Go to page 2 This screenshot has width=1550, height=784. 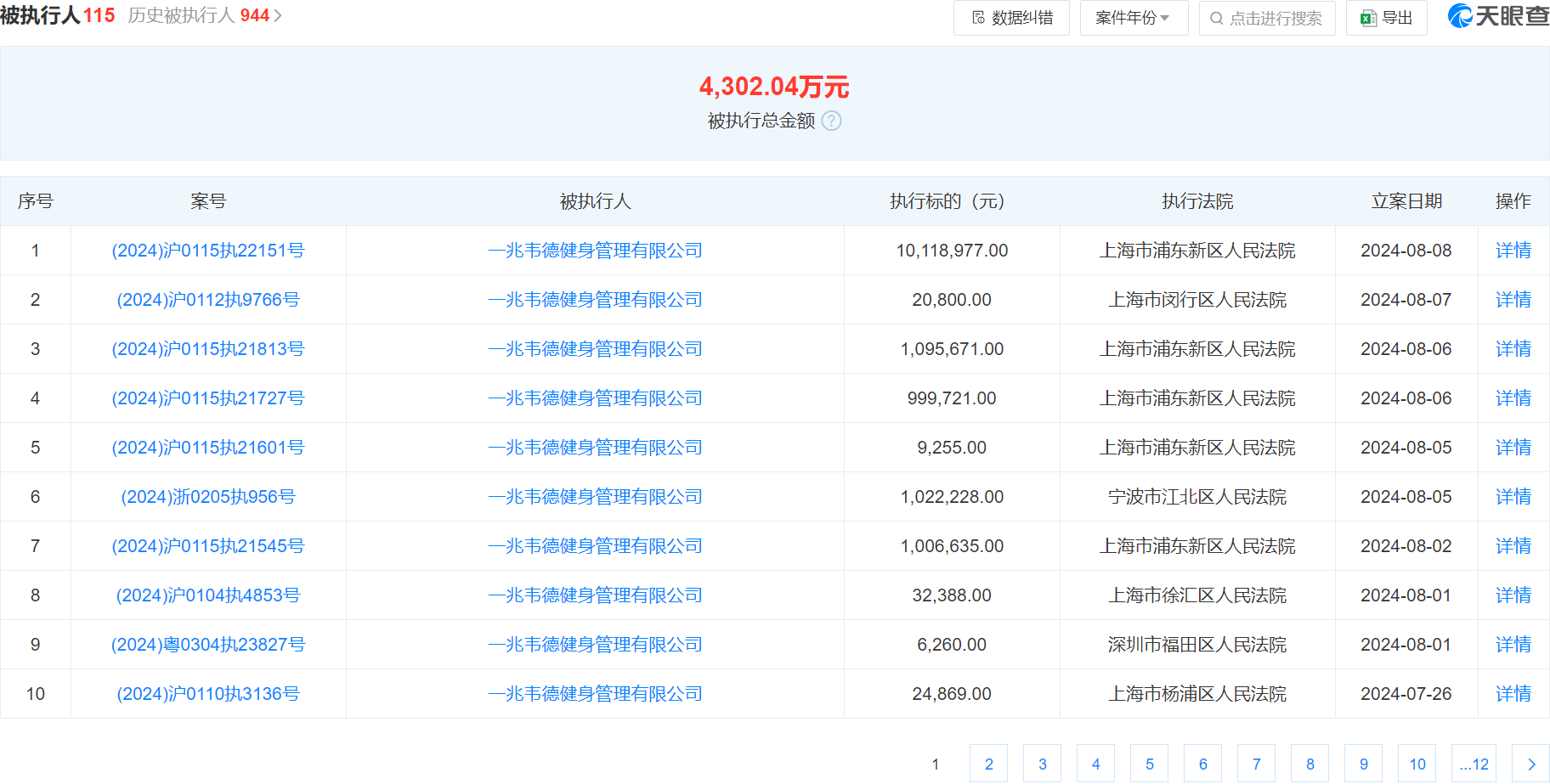pyautogui.click(x=988, y=764)
